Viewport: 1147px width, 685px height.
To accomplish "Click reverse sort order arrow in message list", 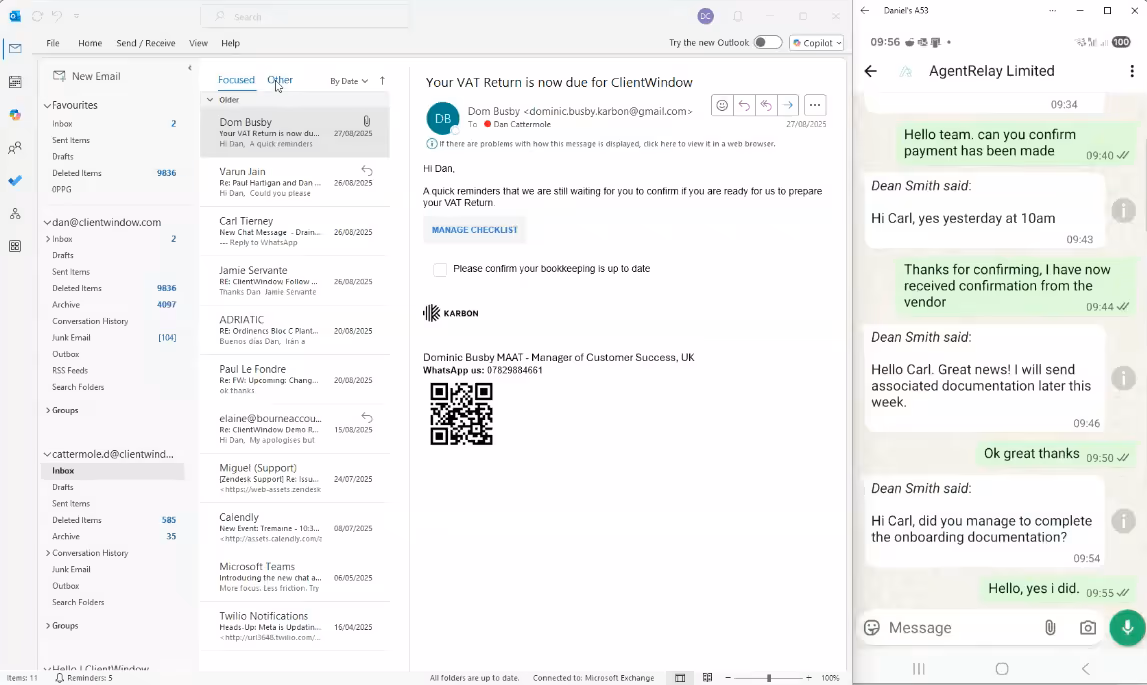I will click(382, 81).
